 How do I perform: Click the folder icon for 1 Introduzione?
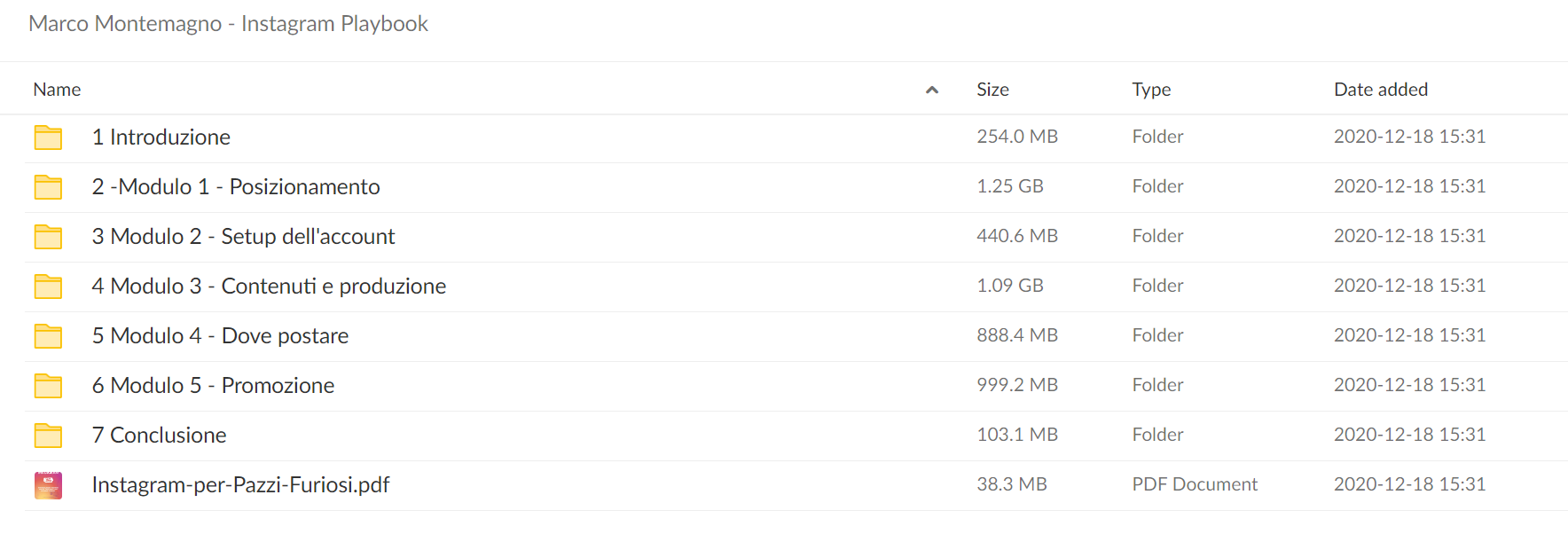48,137
